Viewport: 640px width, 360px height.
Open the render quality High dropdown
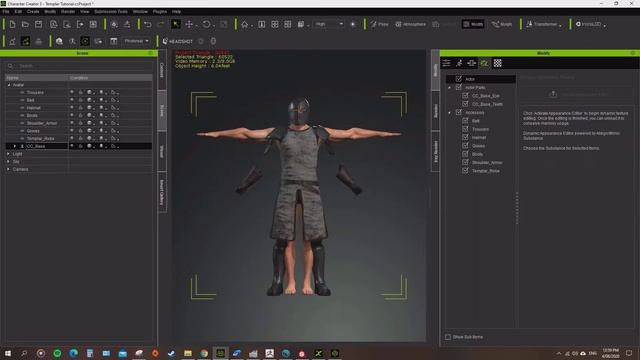coord(329,24)
